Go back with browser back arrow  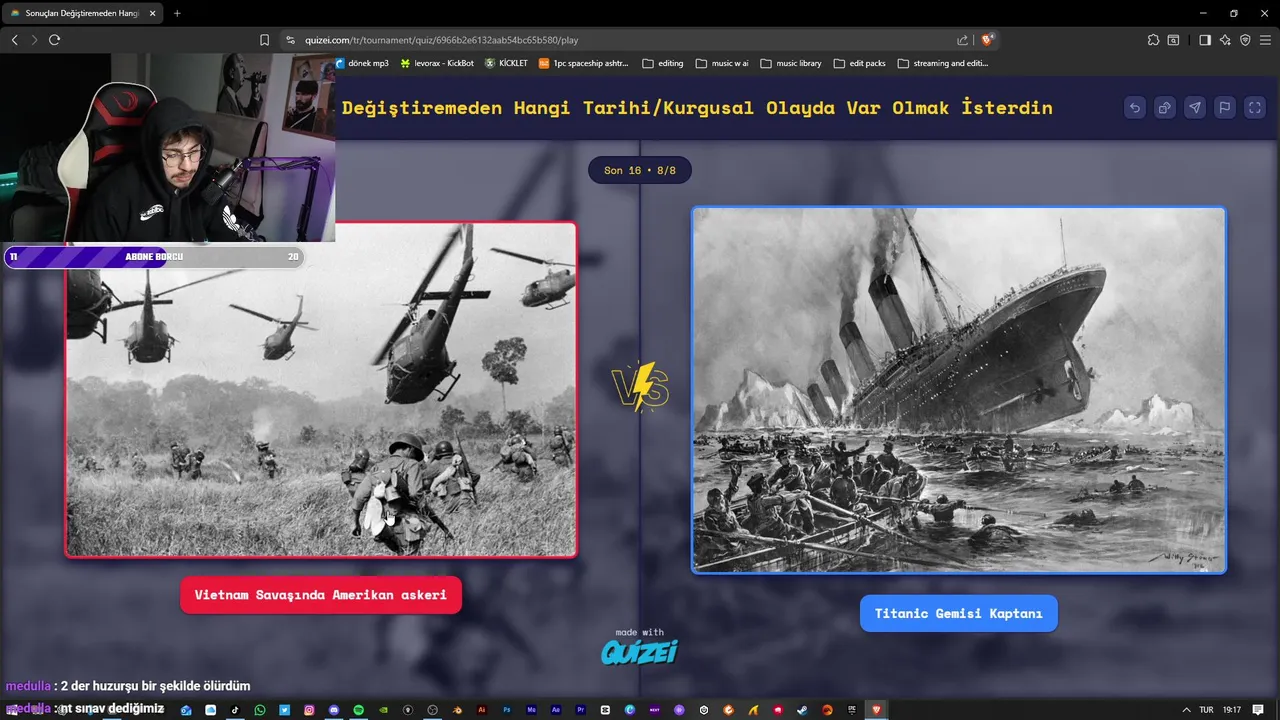[14, 40]
